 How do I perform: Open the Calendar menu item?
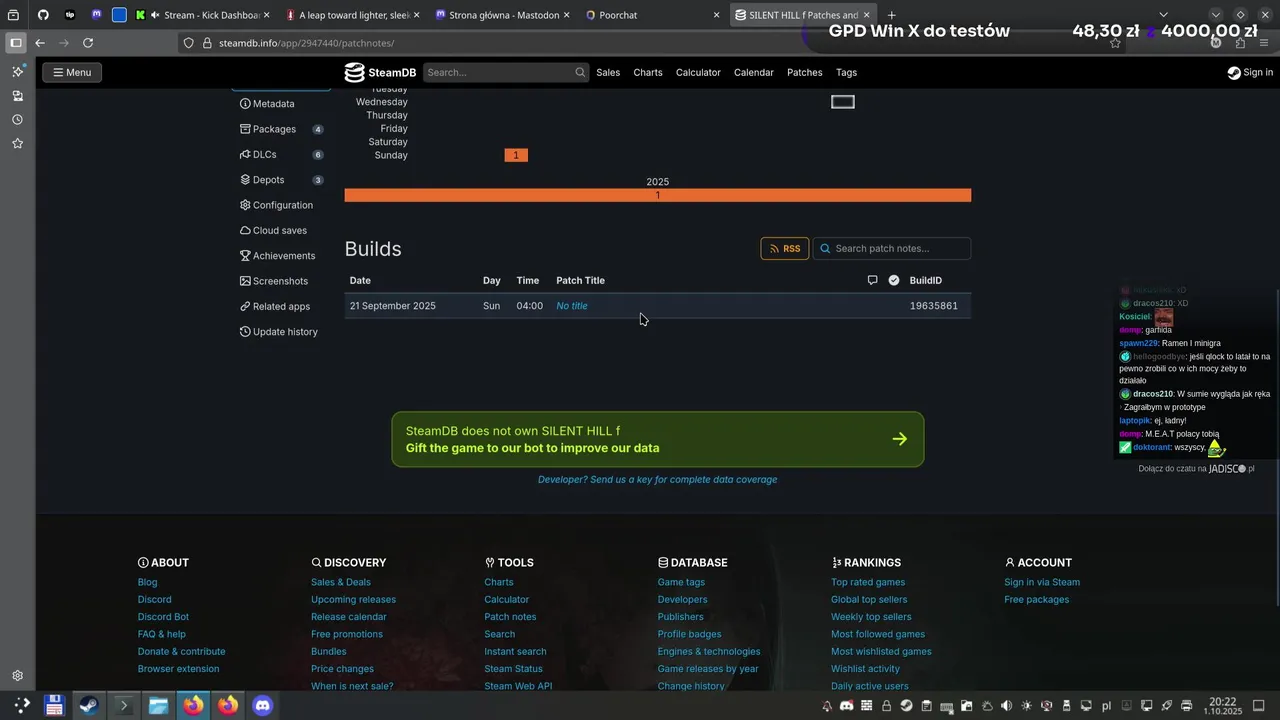point(754,72)
